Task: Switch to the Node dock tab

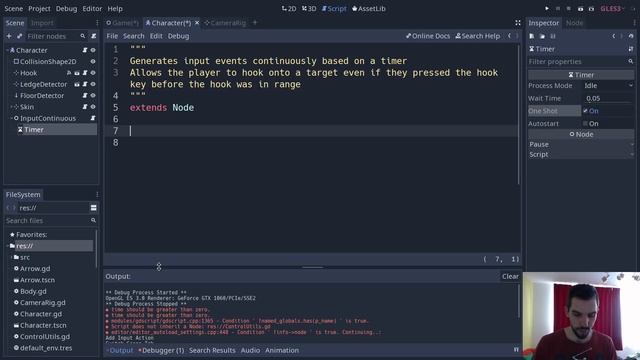Action: coord(574,23)
